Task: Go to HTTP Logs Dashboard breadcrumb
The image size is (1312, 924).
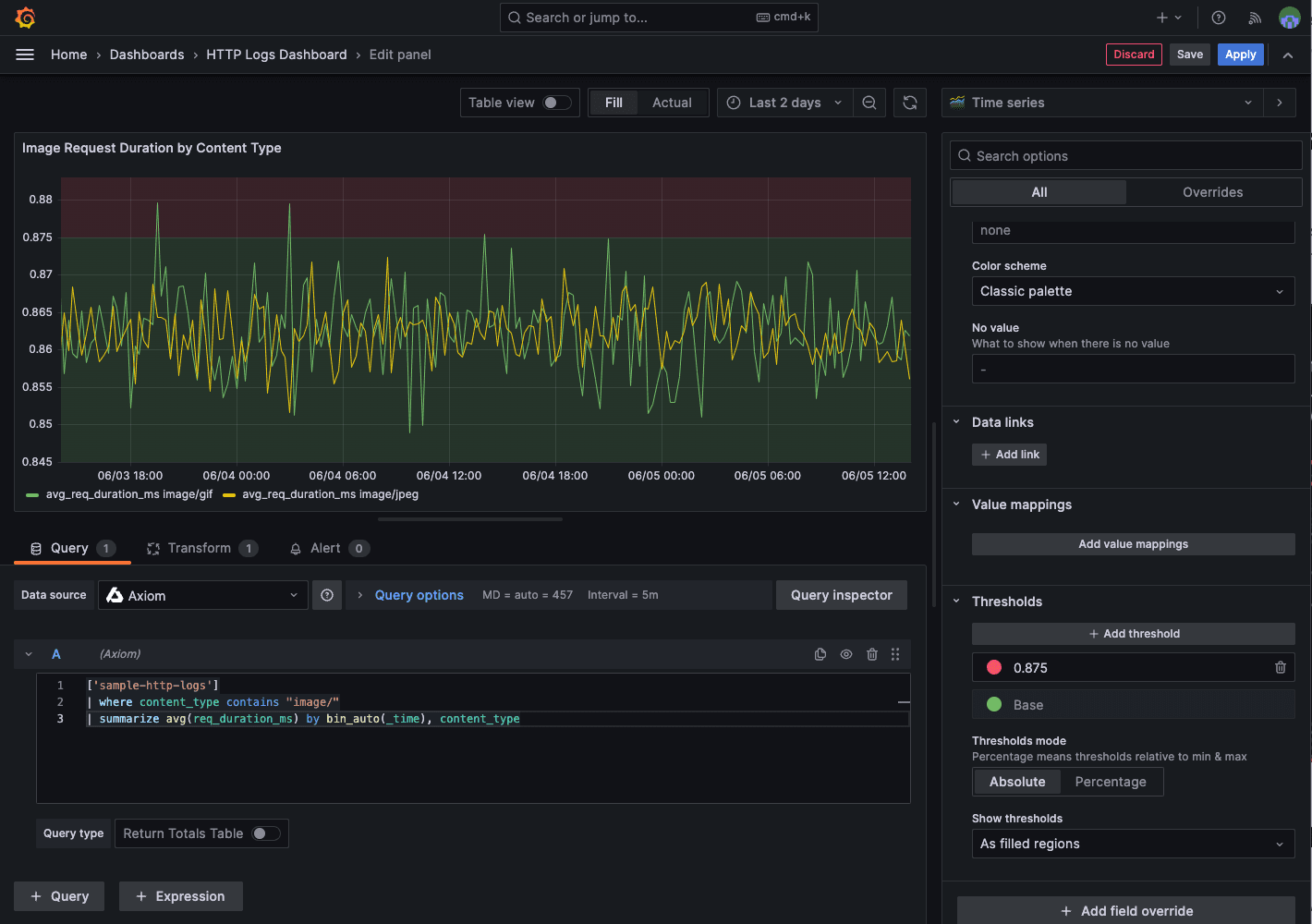Action: (276, 55)
